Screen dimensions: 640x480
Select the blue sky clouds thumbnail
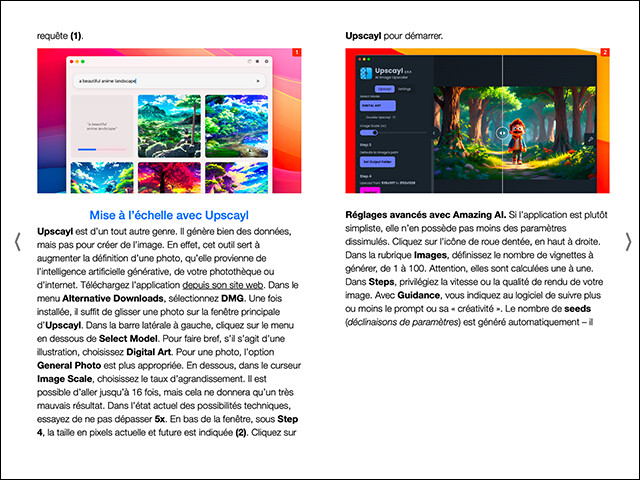[x=102, y=178]
